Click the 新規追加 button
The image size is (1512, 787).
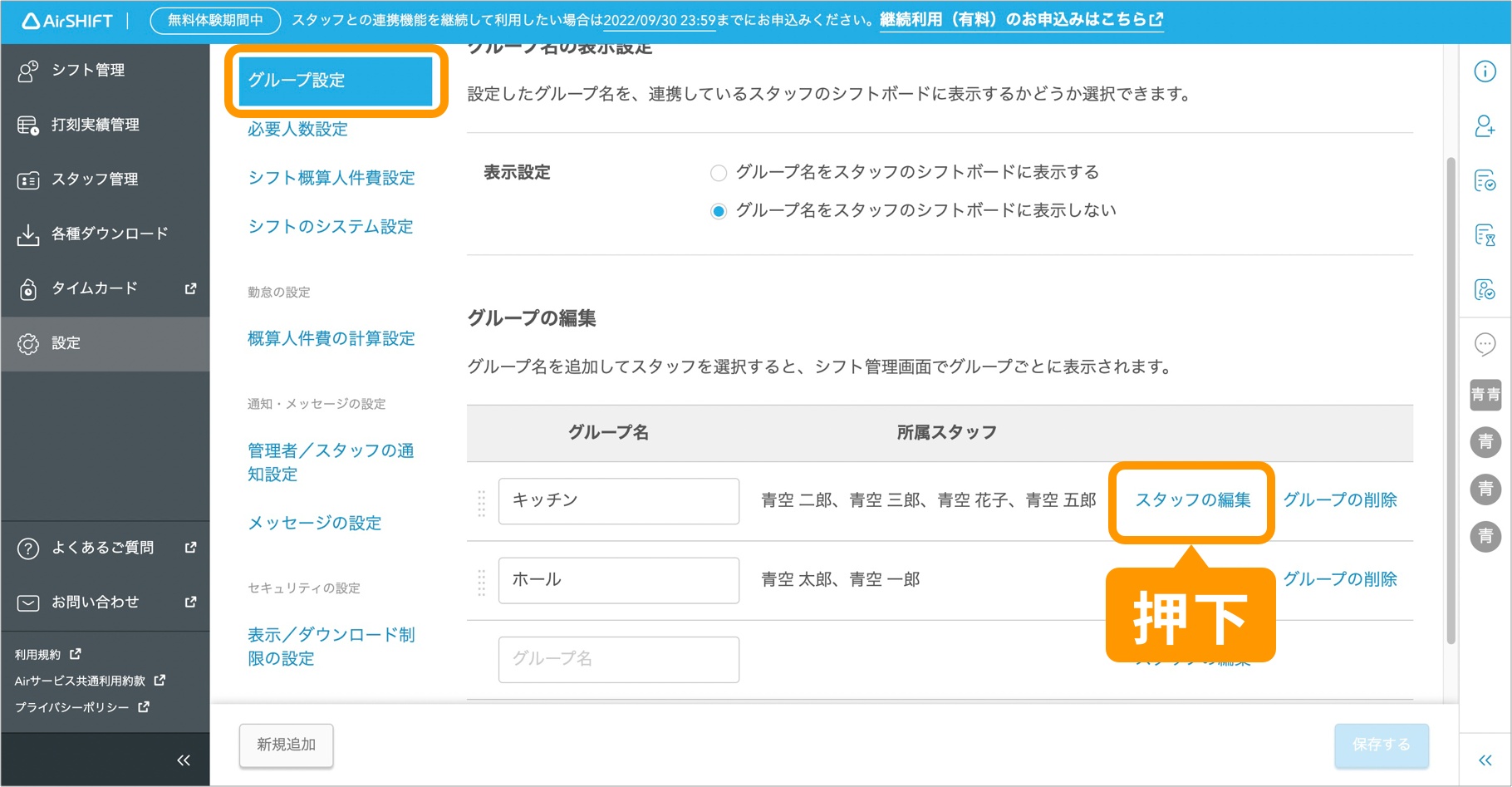pos(285,745)
